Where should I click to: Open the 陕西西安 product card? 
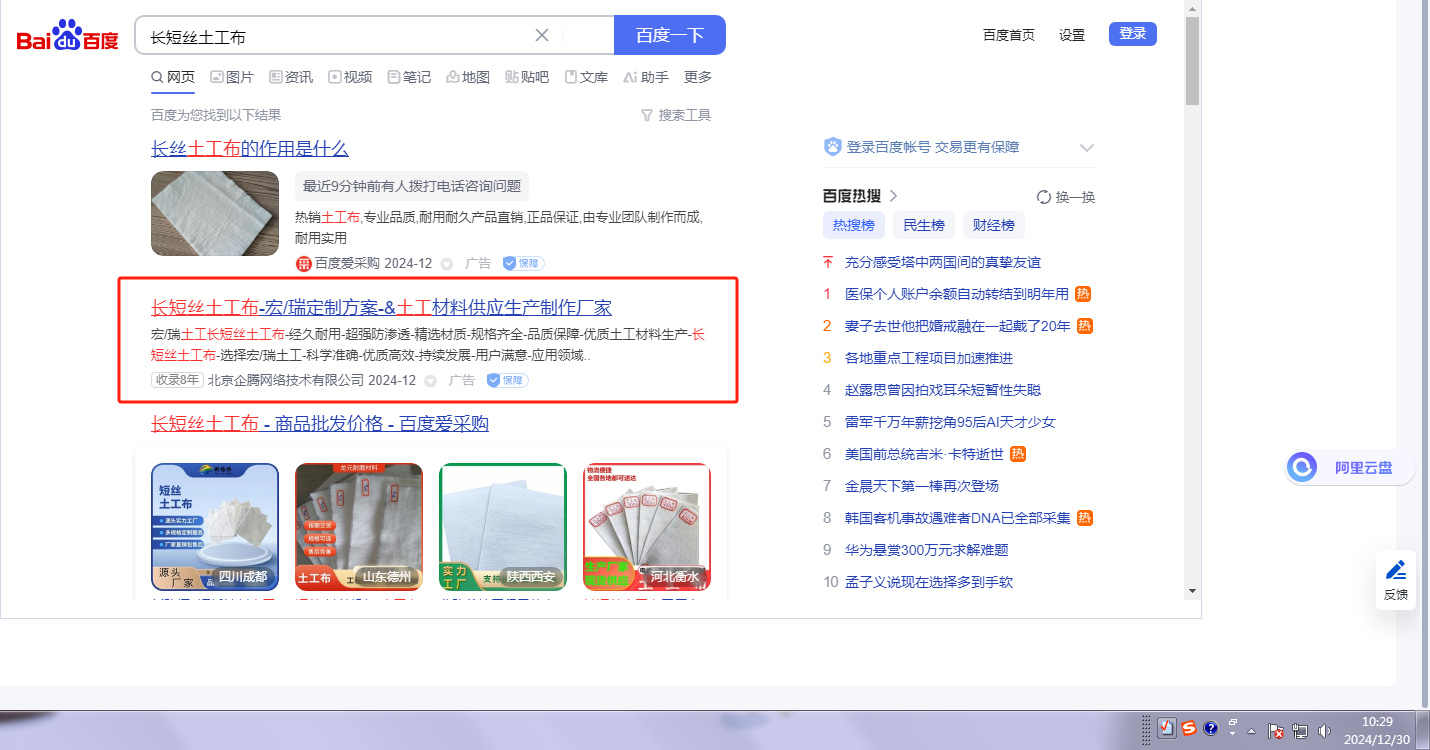click(503, 527)
